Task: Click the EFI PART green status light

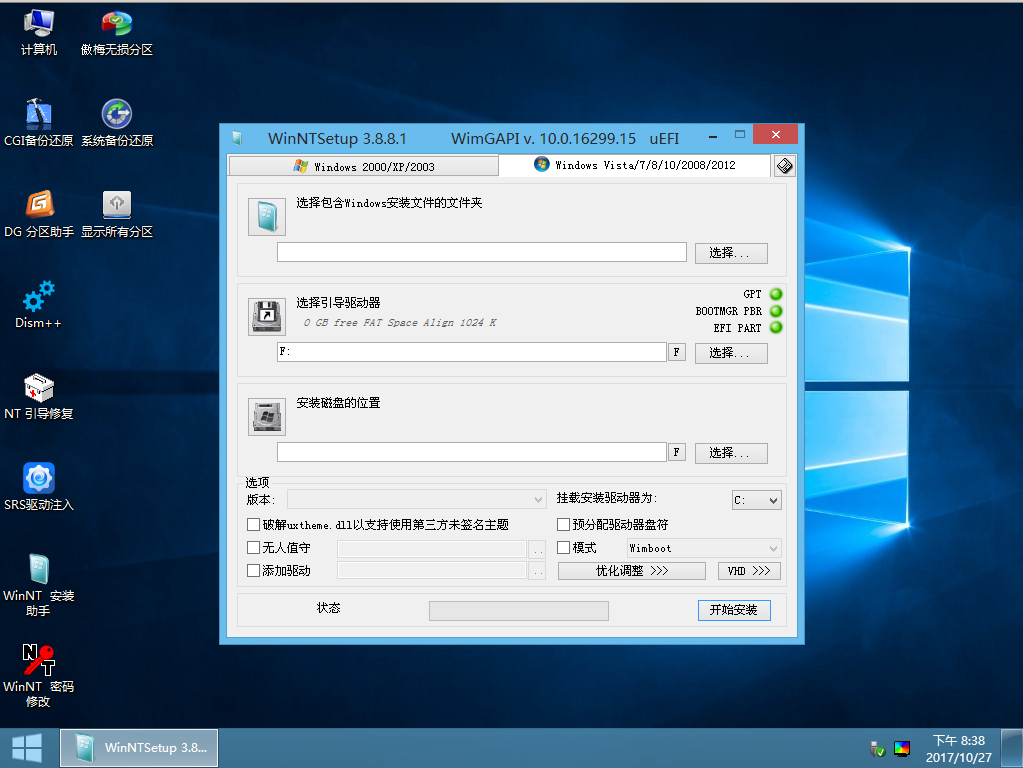Action: pyautogui.click(x=776, y=328)
